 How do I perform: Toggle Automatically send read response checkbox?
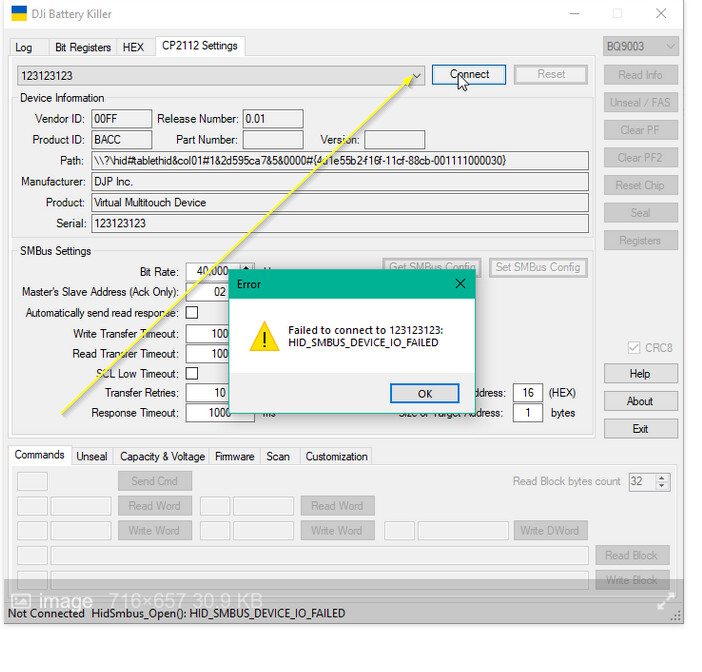(x=192, y=312)
